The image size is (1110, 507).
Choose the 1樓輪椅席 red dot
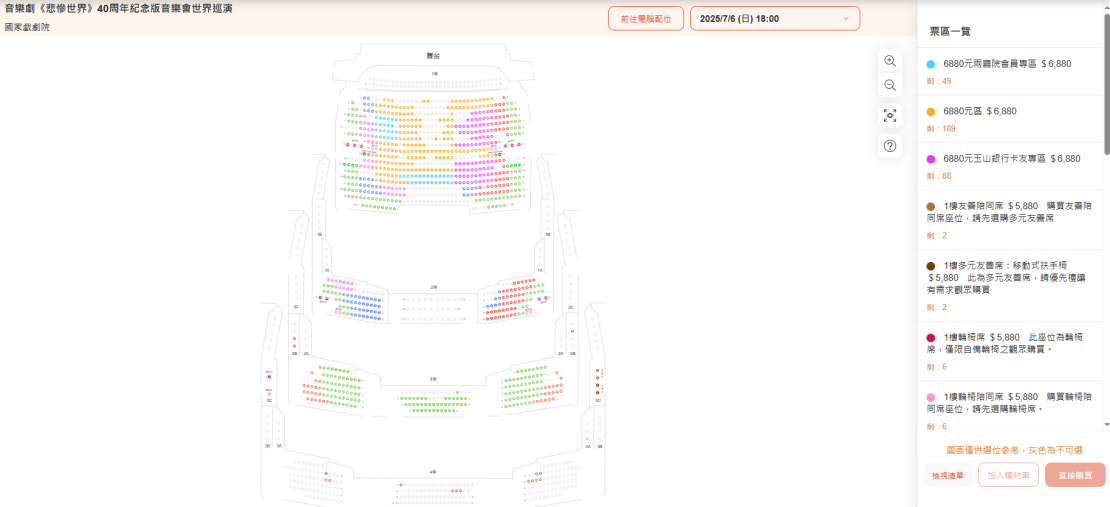(x=931, y=338)
